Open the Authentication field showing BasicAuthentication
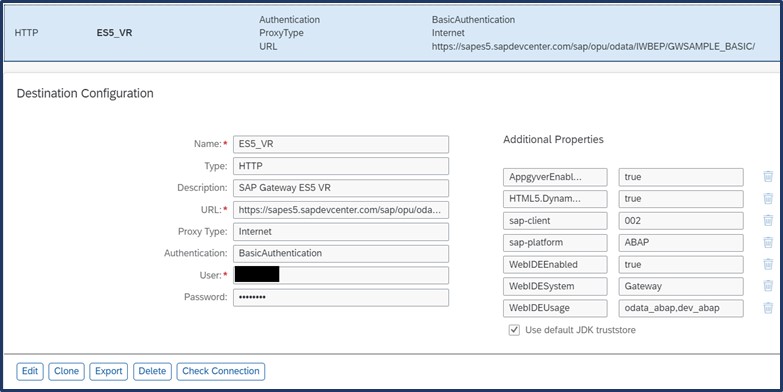The height and width of the screenshot is (392, 783). coord(341,254)
